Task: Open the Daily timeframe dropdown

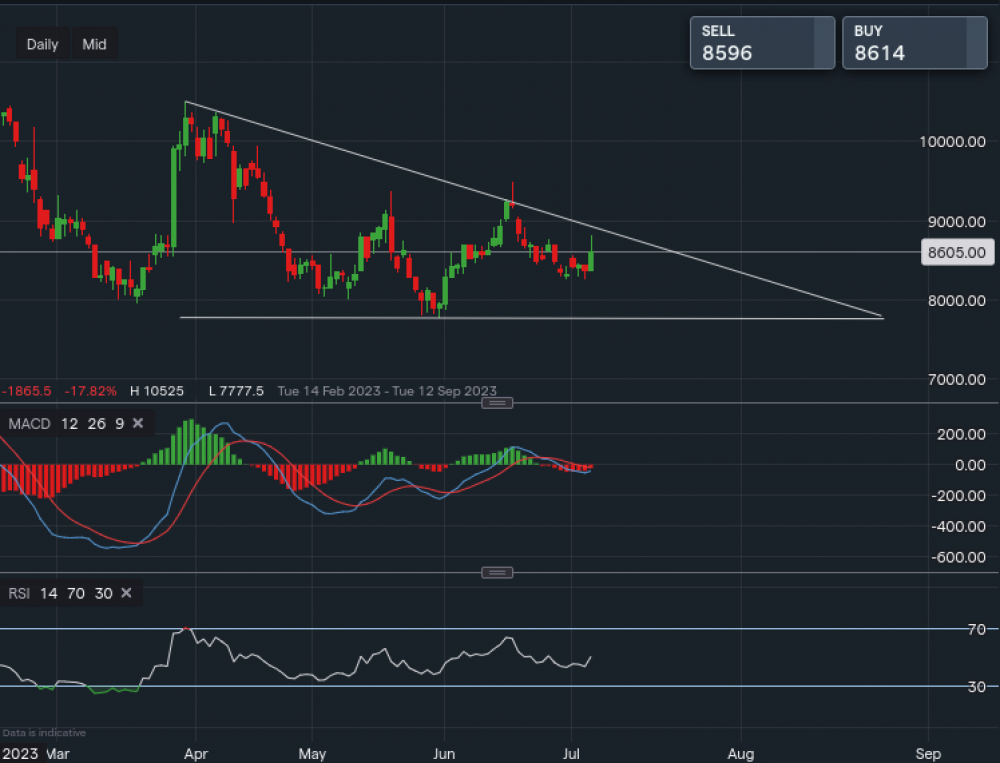Action: (42, 44)
